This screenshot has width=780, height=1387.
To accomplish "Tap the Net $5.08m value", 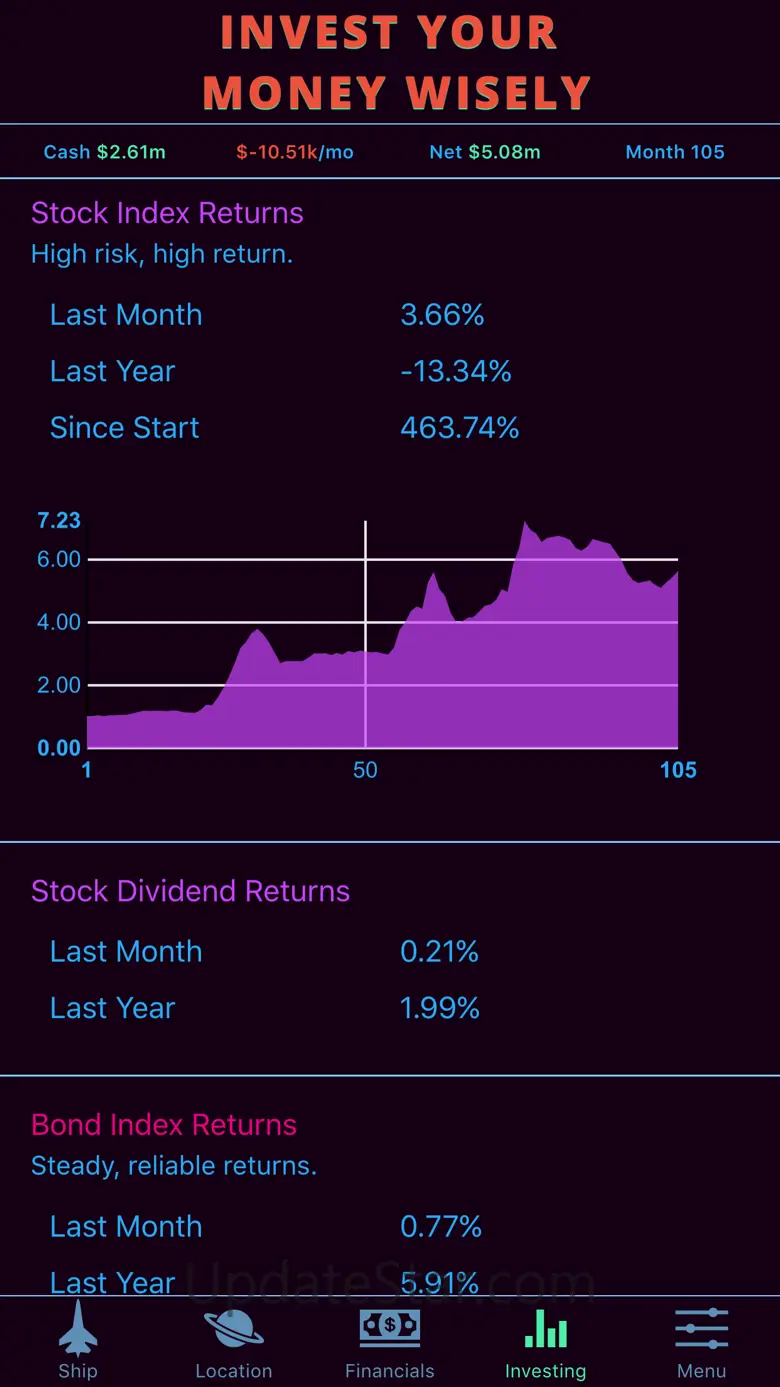I will click(x=485, y=152).
